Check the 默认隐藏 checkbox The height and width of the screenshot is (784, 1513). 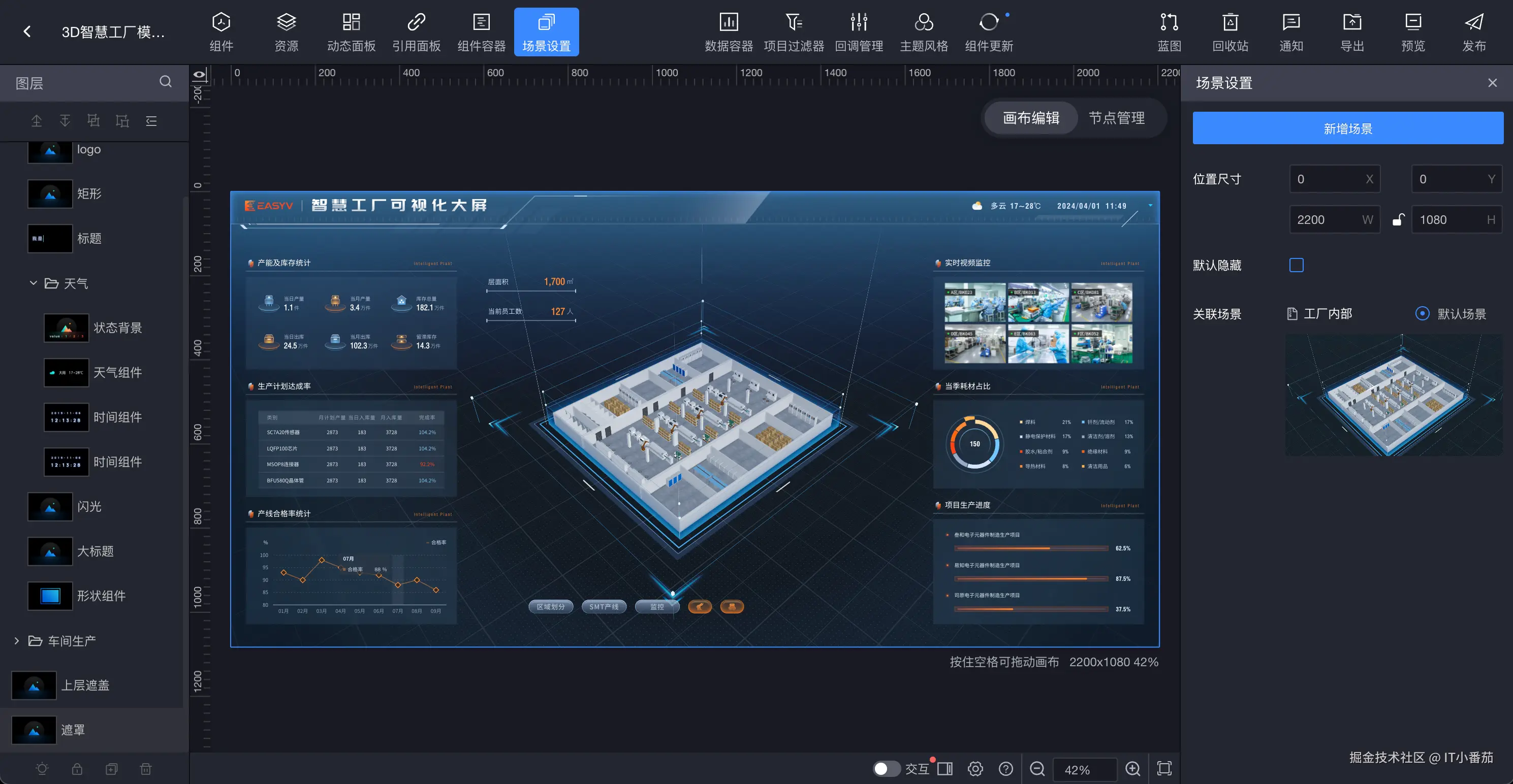[x=1296, y=265]
